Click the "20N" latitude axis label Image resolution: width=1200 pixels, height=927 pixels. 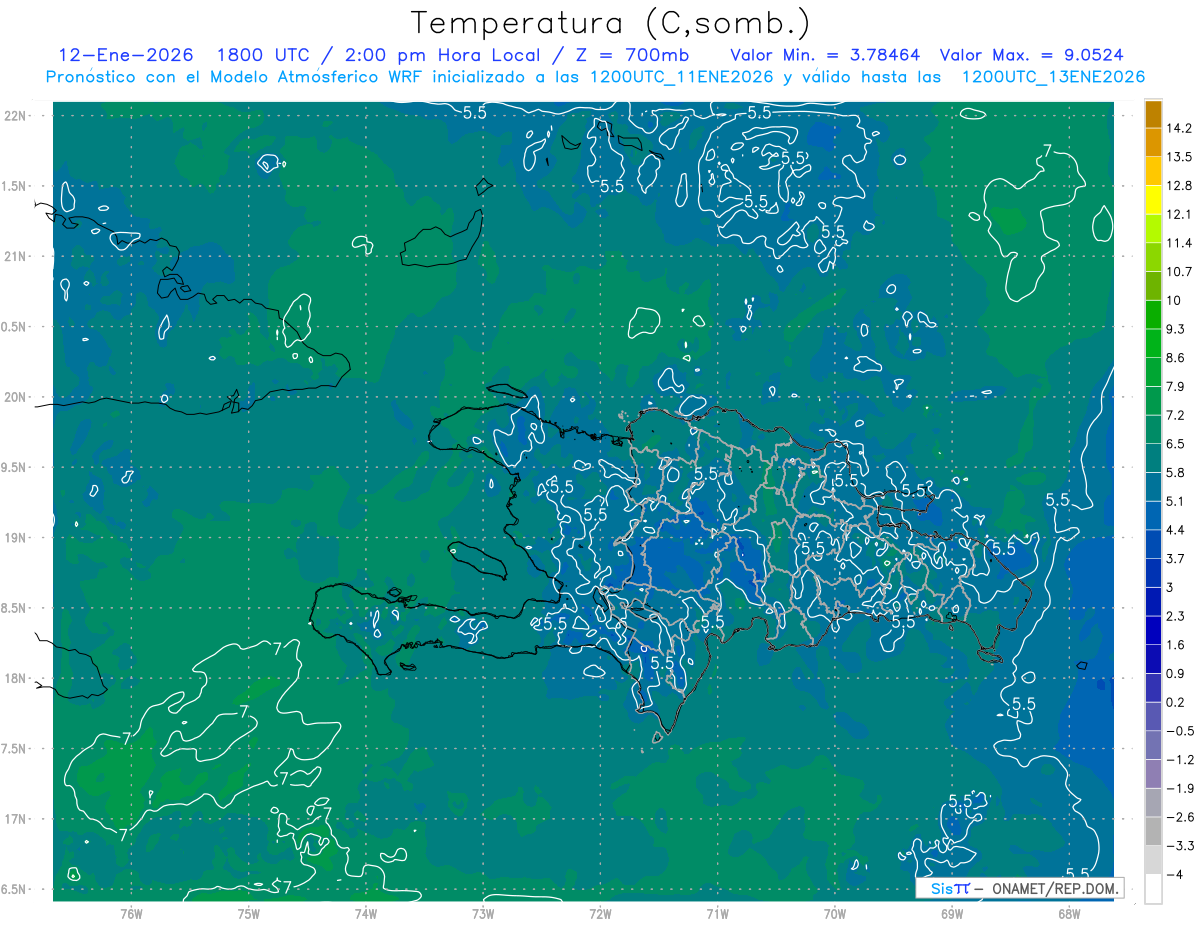click(x=14, y=397)
